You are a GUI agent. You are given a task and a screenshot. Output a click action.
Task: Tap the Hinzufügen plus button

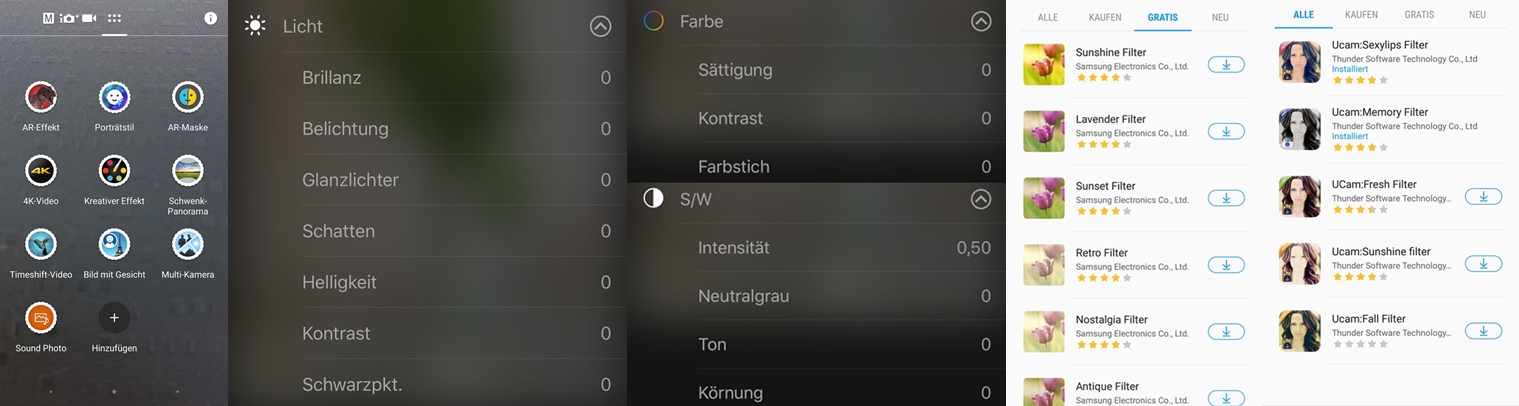[114, 318]
